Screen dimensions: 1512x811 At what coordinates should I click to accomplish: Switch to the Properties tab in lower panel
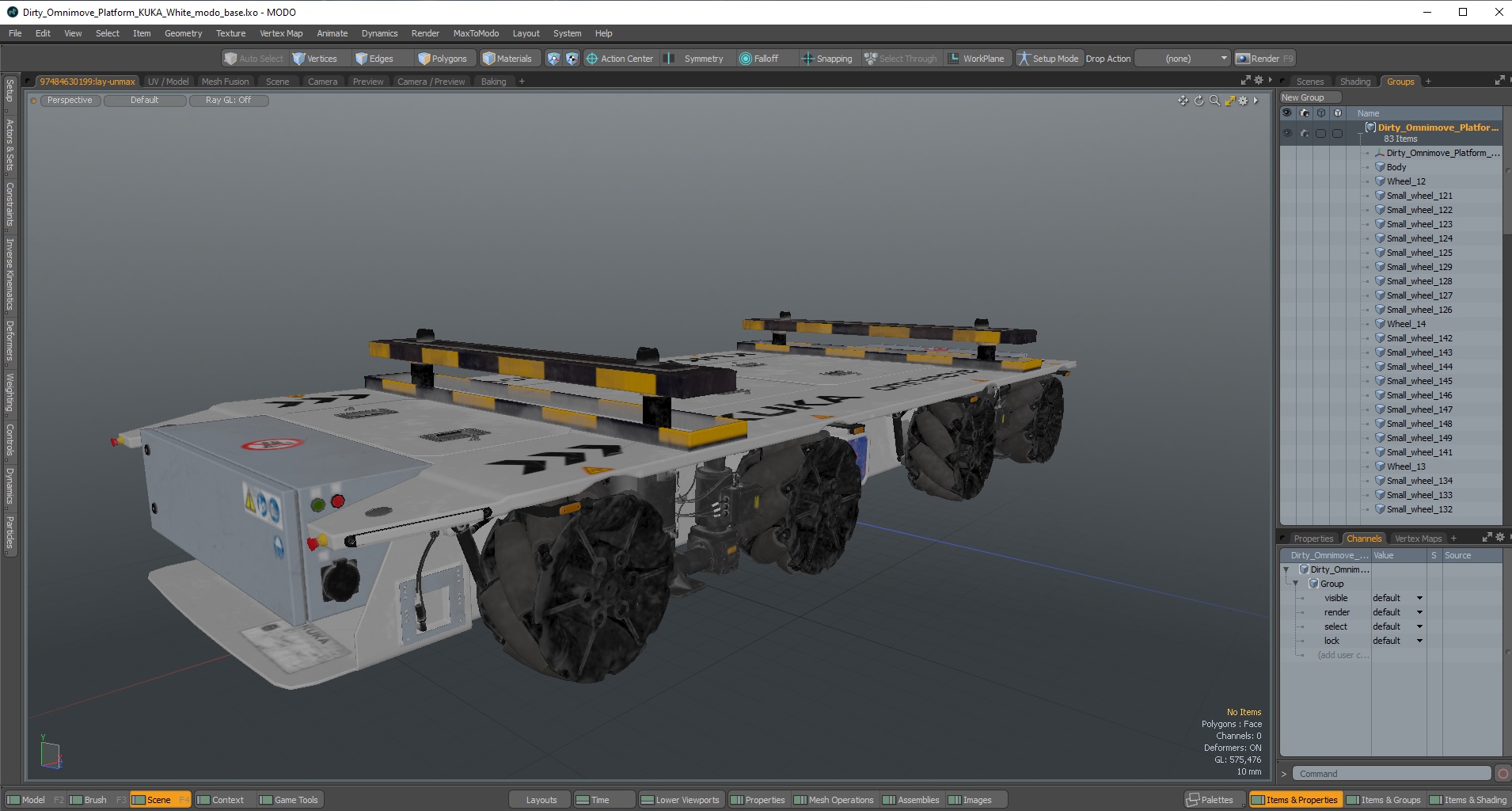1313,539
